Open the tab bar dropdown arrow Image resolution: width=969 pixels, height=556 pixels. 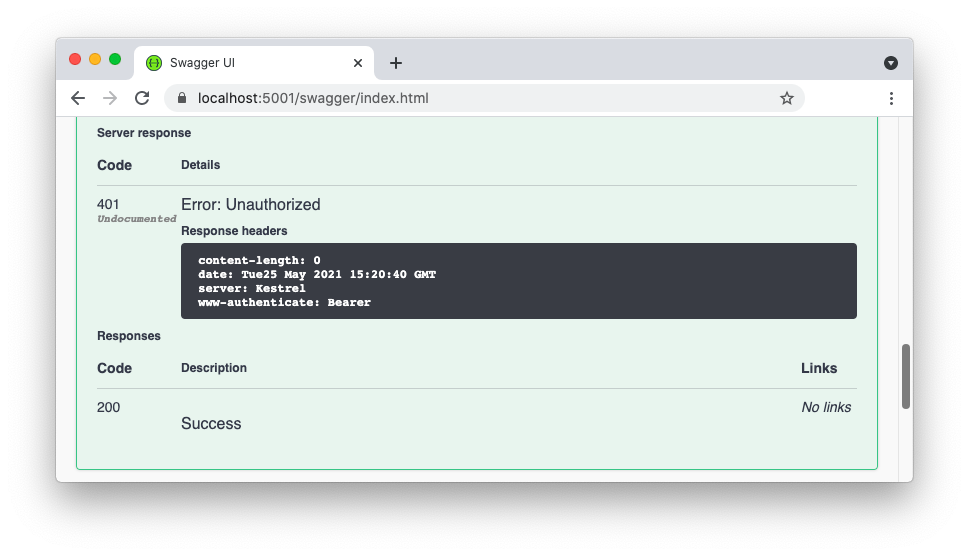point(891,63)
